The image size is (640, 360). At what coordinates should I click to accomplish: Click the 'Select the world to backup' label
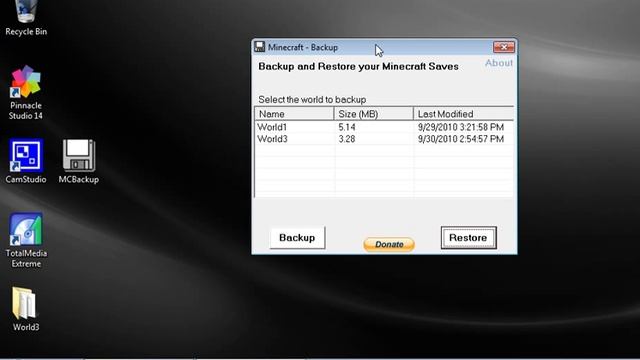312,100
